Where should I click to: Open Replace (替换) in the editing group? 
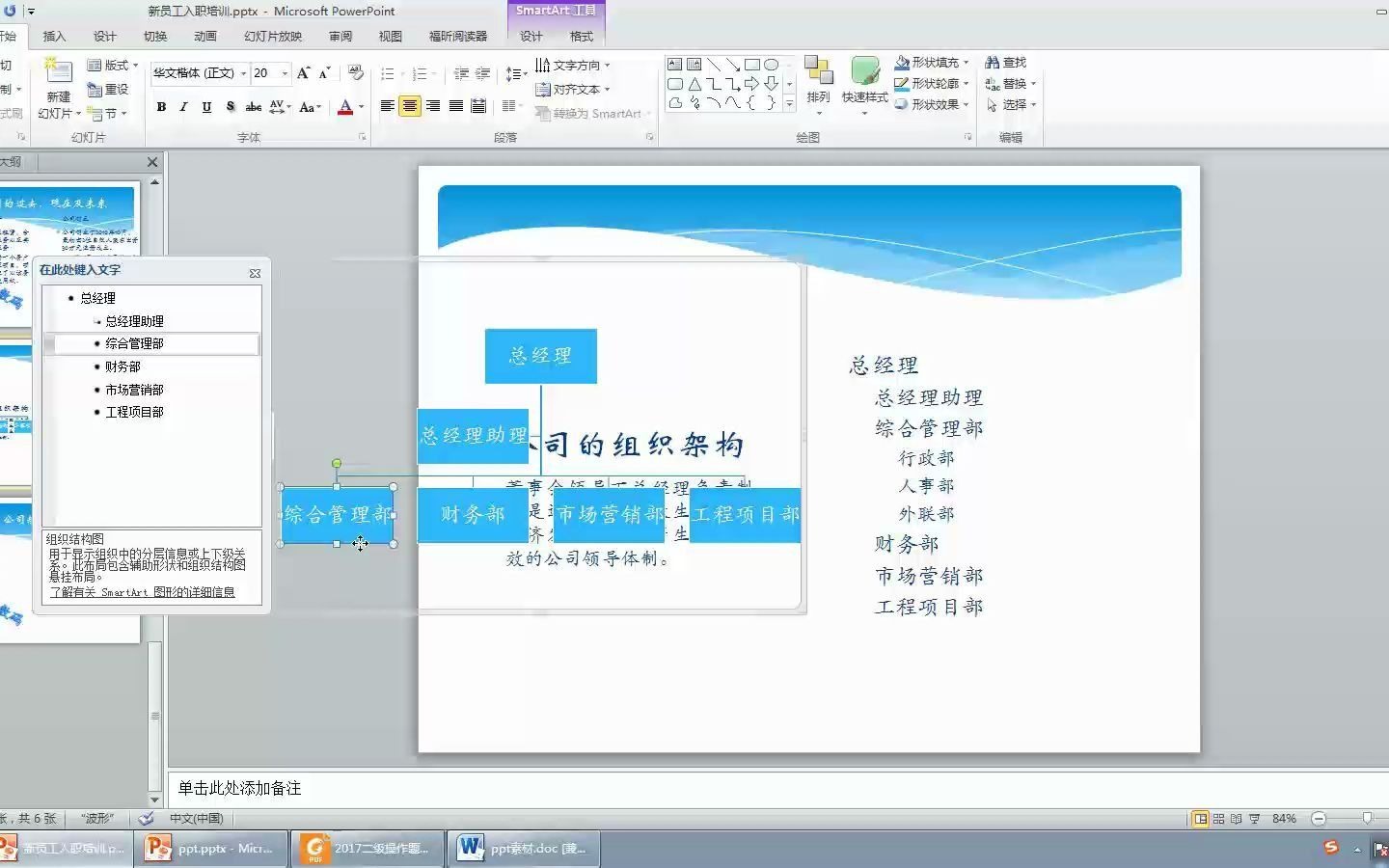click(1011, 83)
